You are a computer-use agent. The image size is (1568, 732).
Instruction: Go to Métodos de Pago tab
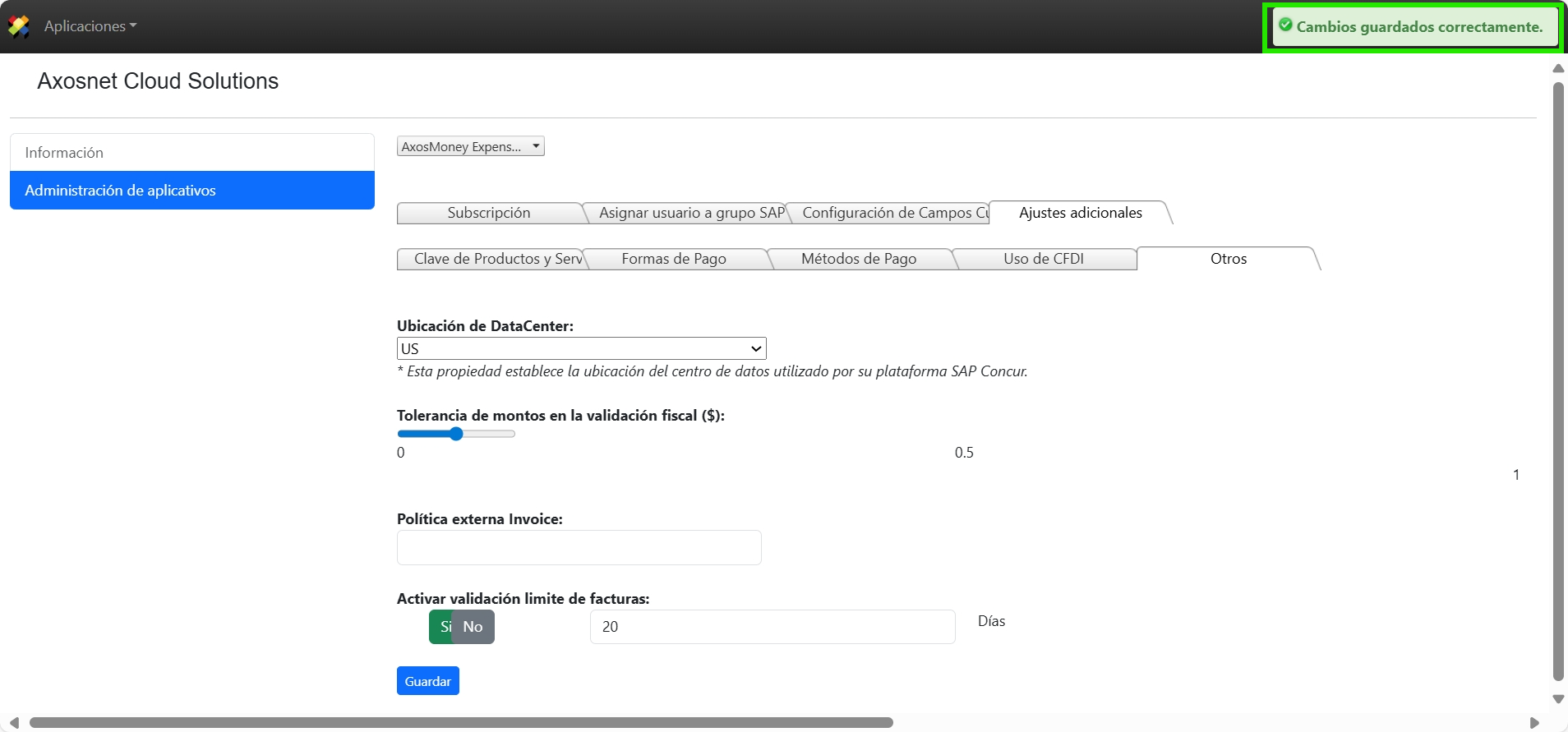pos(859,259)
